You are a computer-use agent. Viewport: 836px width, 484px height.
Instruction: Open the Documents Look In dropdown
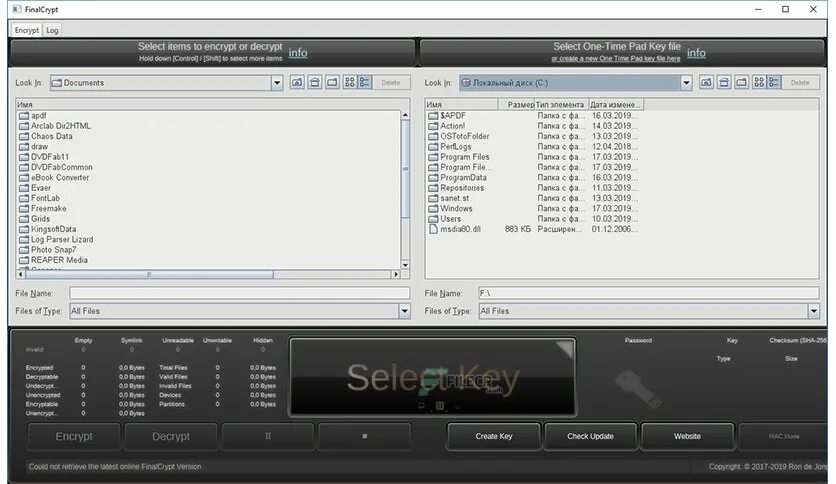[277, 83]
